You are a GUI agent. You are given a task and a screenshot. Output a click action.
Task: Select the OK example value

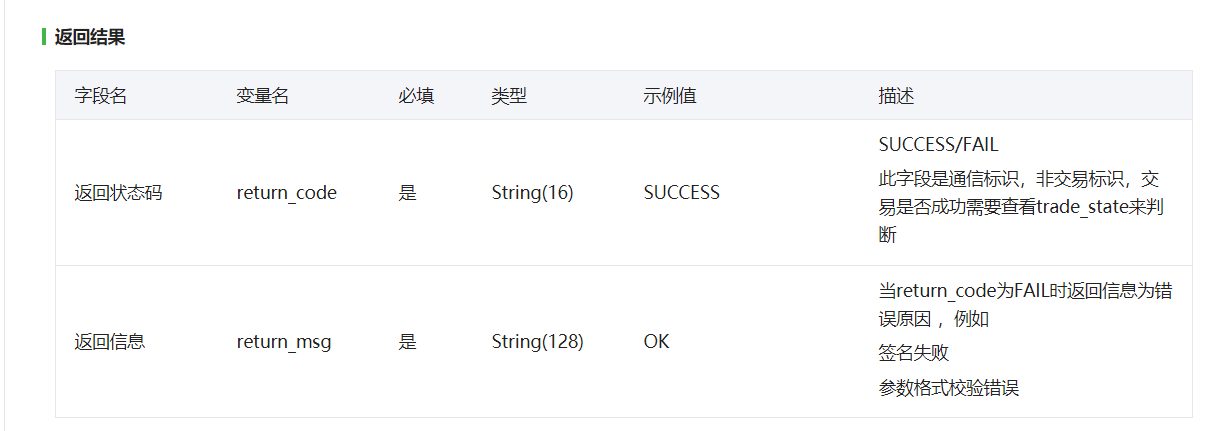click(x=656, y=341)
